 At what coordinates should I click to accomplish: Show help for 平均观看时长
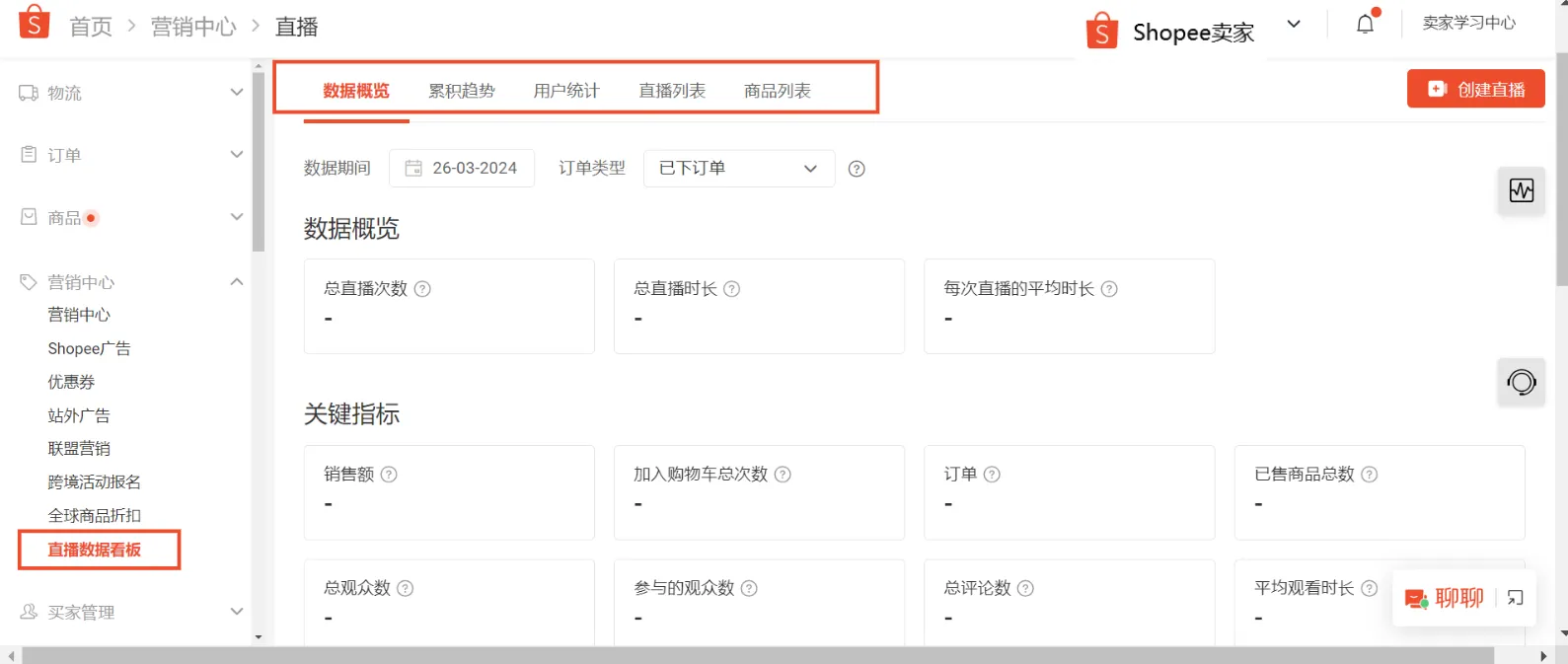tap(1369, 588)
